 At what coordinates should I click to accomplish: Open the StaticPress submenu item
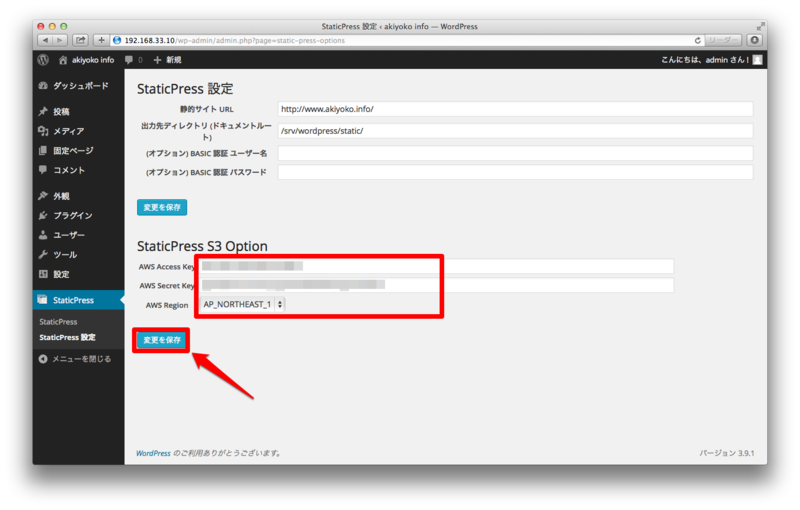click(58, 322)
